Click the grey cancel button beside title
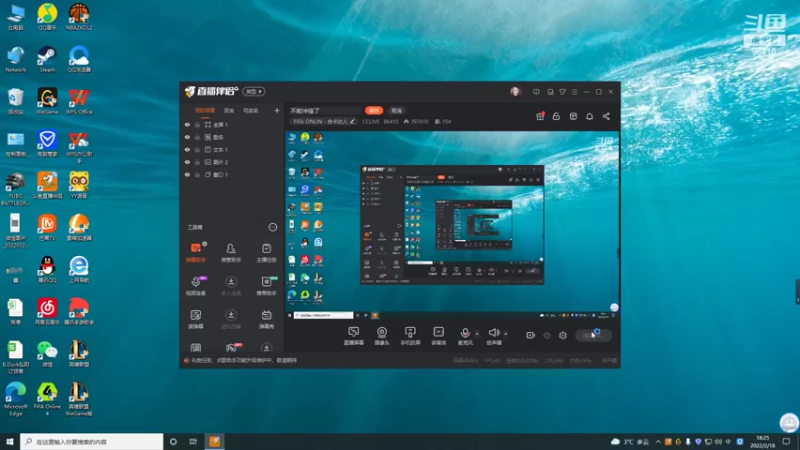This screenshot has width=800, height=450. coord(397,110)
